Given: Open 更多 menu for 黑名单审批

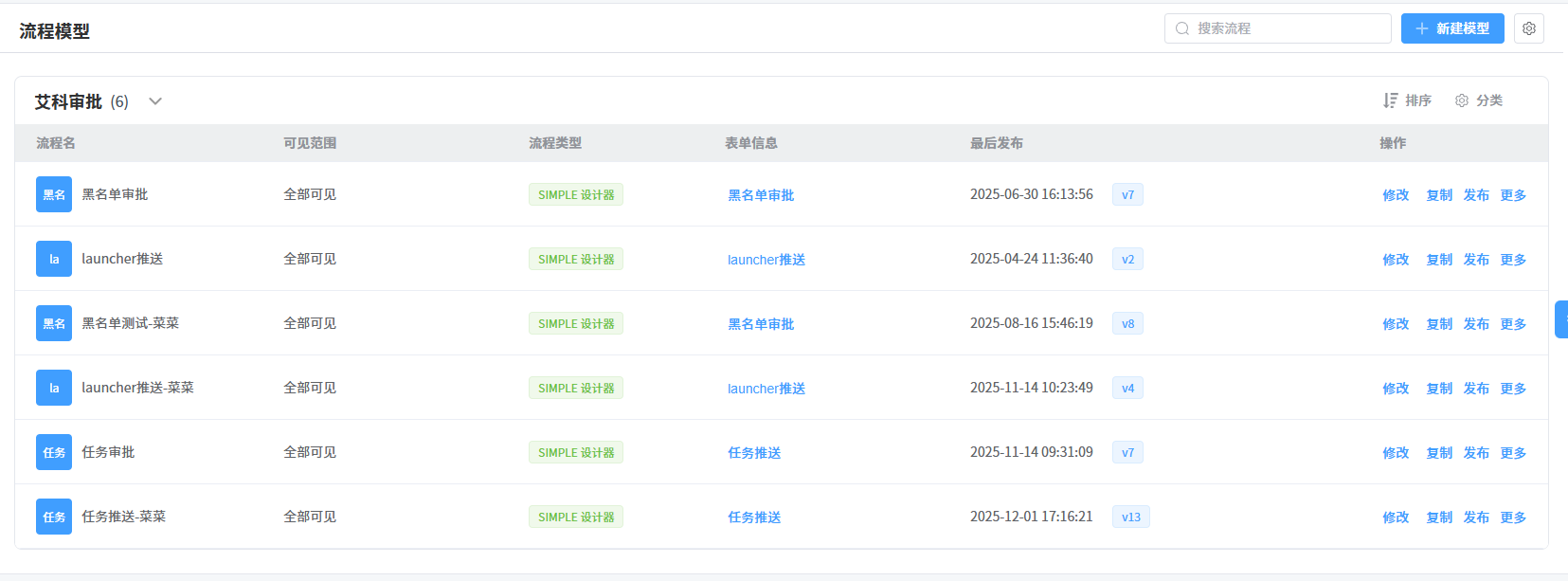Looking at the screenshot, I should coord(1513,195).
